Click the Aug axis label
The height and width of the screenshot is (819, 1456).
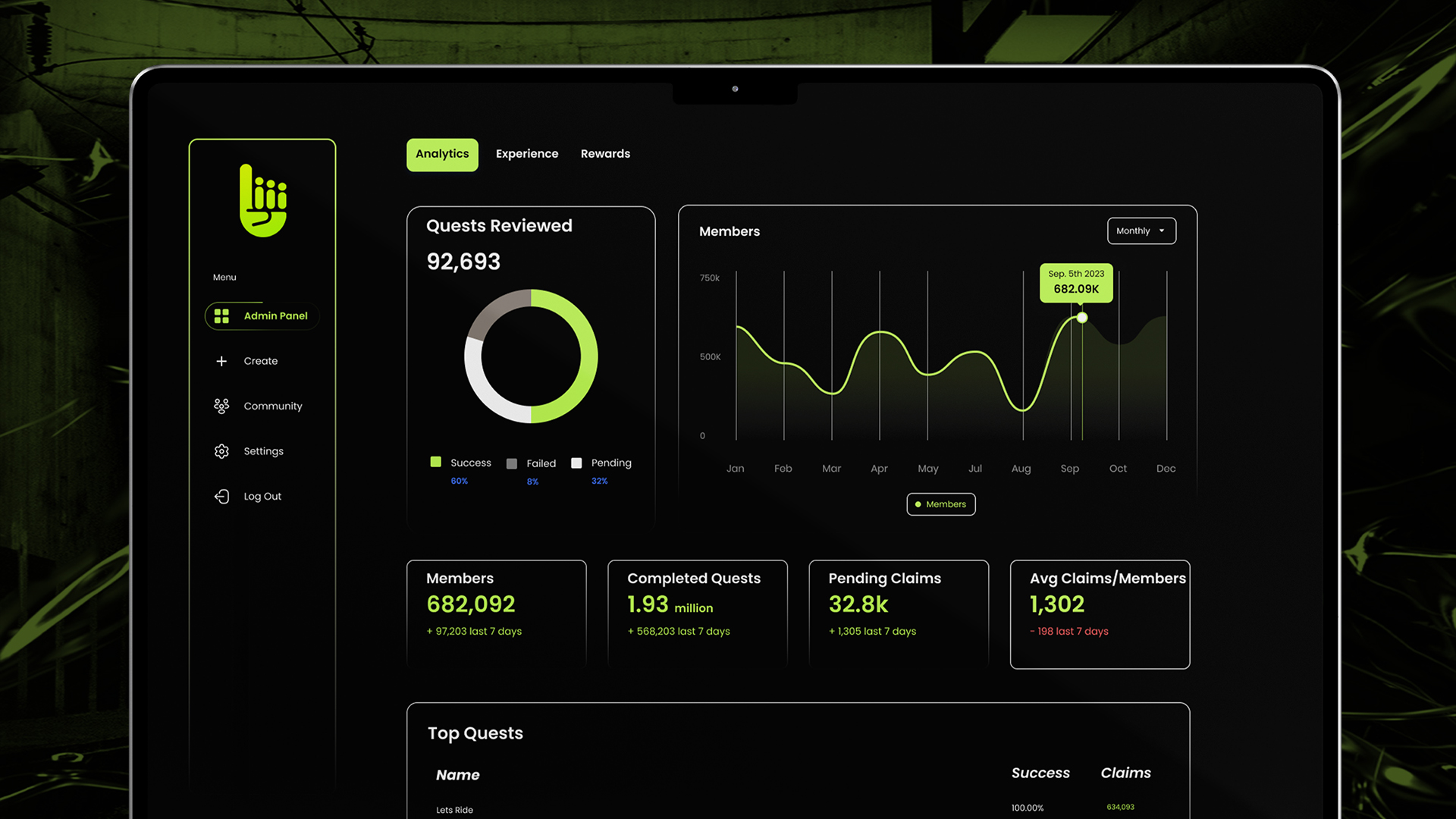coord(1021,469)
